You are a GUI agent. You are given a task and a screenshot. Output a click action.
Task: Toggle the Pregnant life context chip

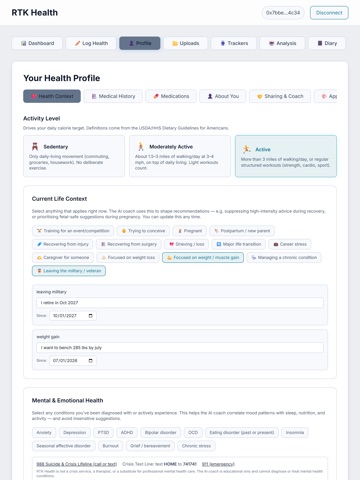coord(189,231)
